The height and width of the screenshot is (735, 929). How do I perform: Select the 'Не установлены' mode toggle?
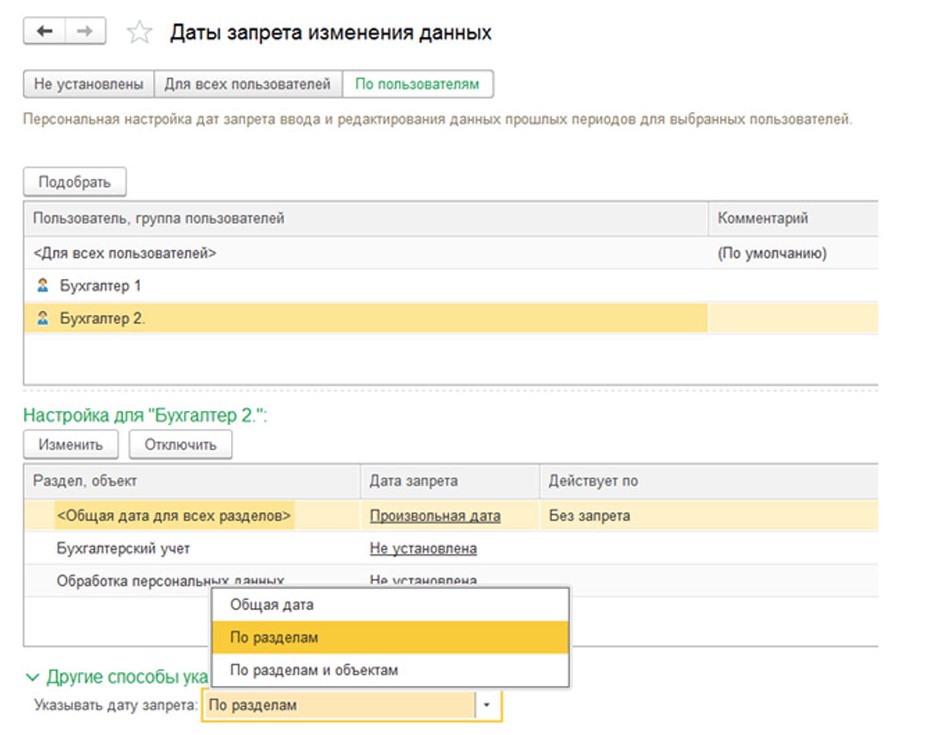88,84
